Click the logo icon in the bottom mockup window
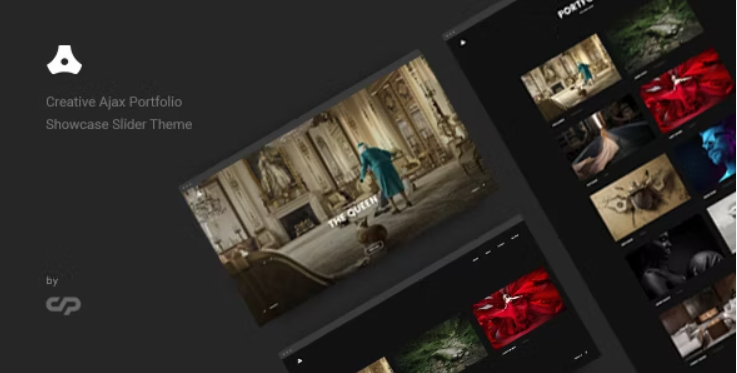Image resolution: width=737 pixels, height=373 pixels. (300, 361)
